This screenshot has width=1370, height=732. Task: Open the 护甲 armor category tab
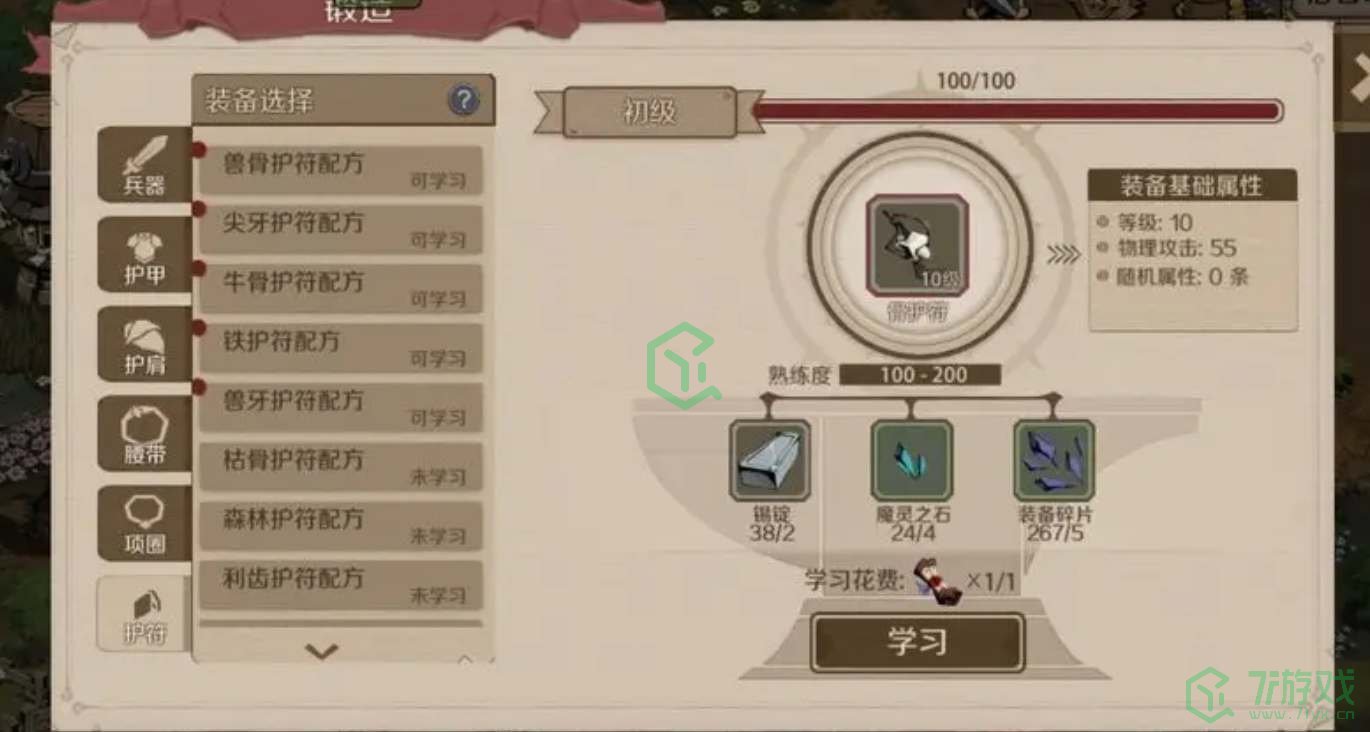(x=144, y=254)
